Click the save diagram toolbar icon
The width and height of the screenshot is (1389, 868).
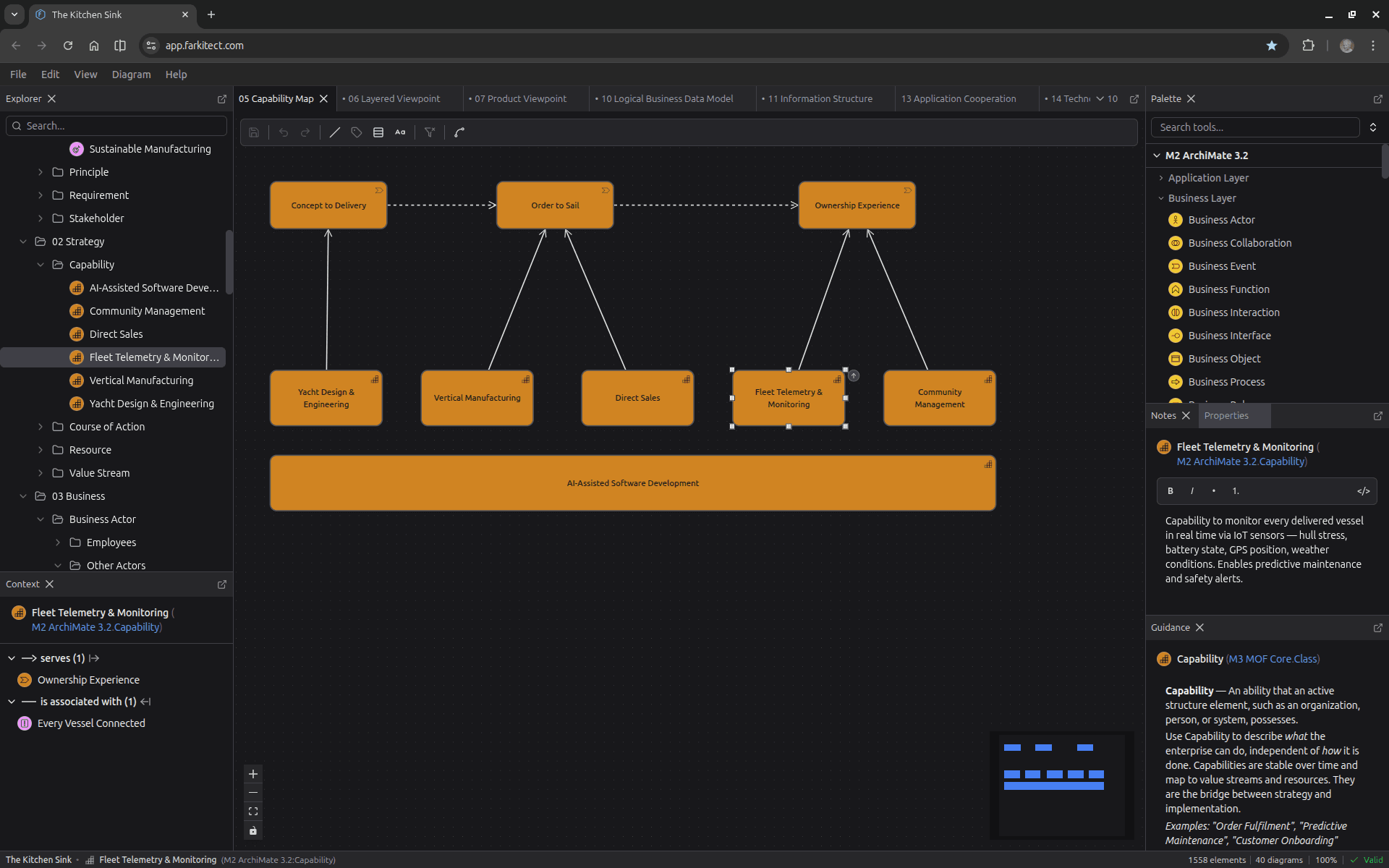(x=254, y=132)
